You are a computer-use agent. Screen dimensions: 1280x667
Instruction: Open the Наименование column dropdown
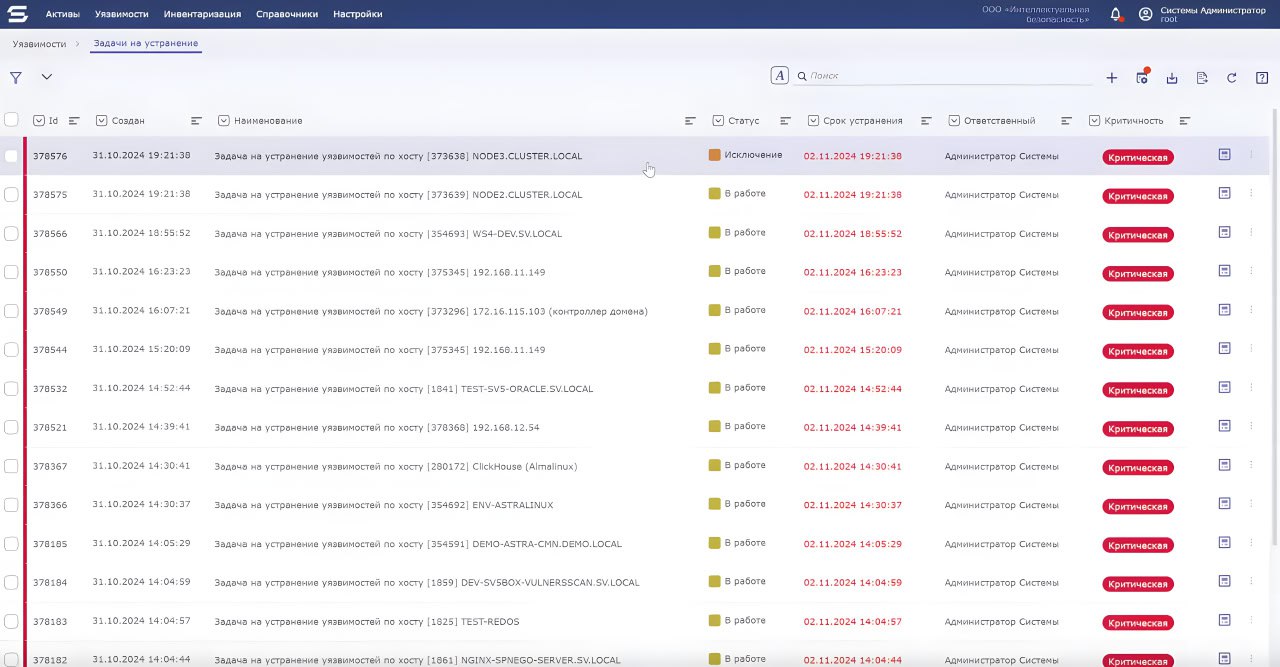tap(223, 121)
